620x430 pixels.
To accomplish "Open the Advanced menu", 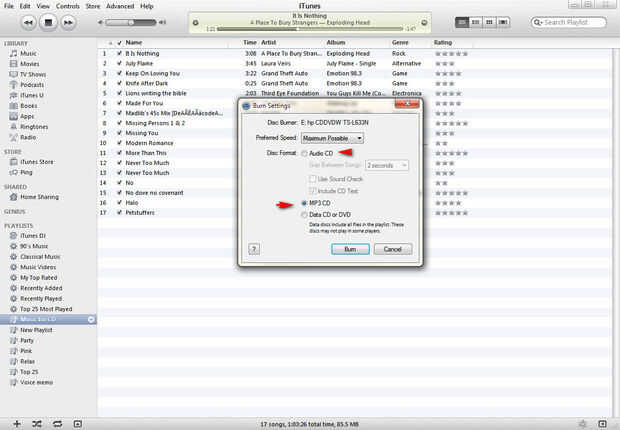I will (x=120, y=6).
